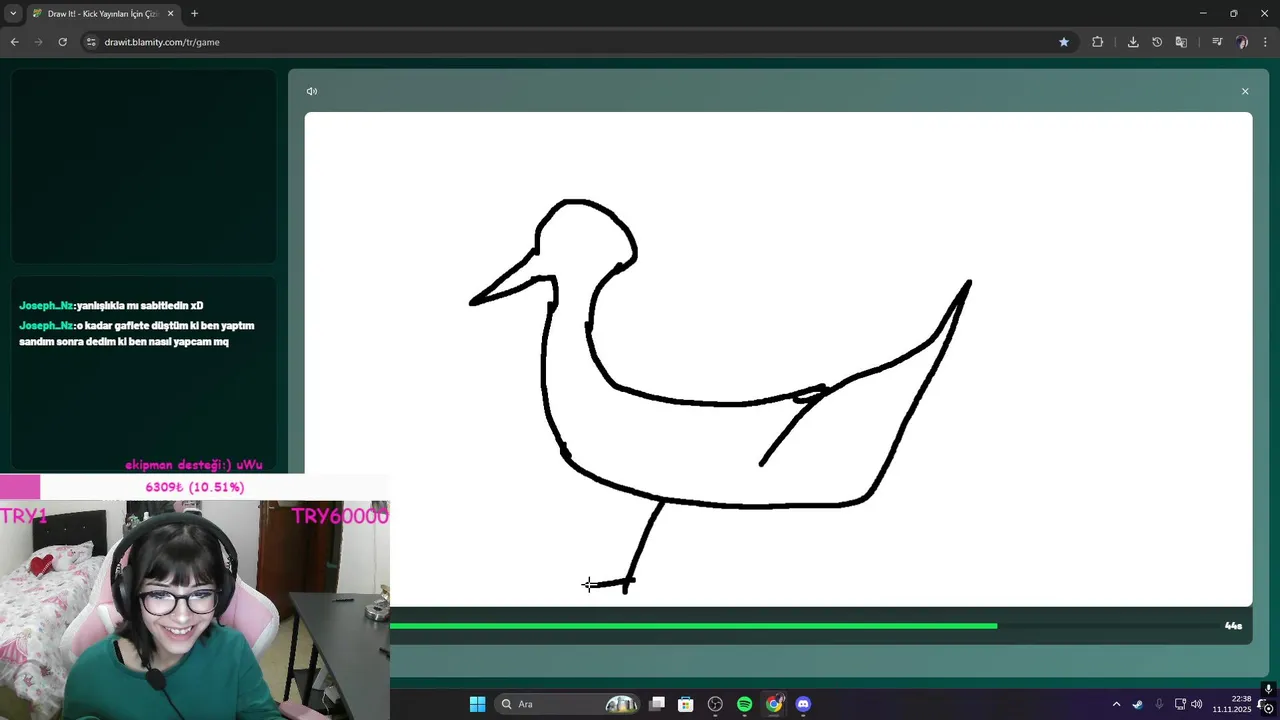The width and height of the screenshot is (1280, 720).
Task: Expand hidden system tray icons chevron
Action: coord(1116,704)
